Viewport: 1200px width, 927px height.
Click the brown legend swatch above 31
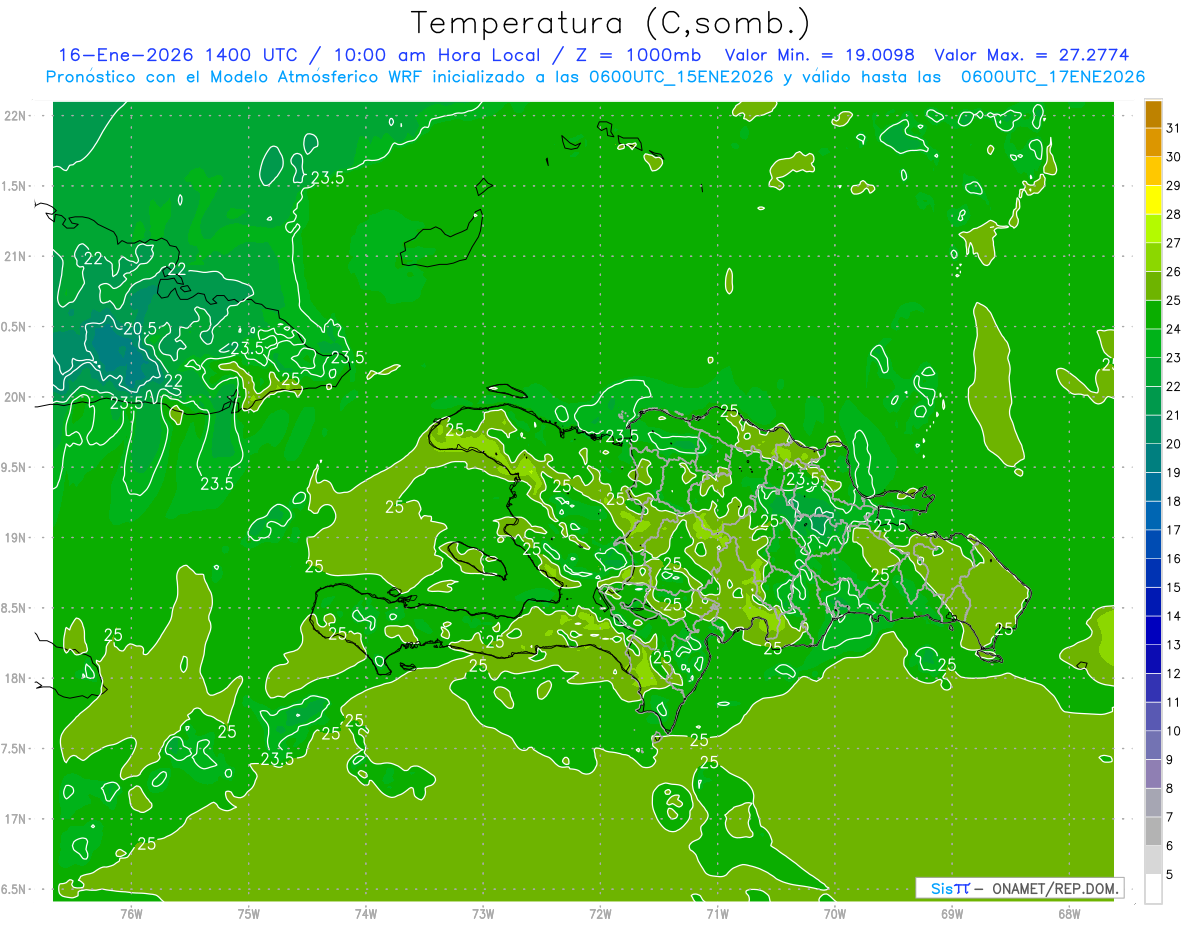click(x=1153, y=114)
